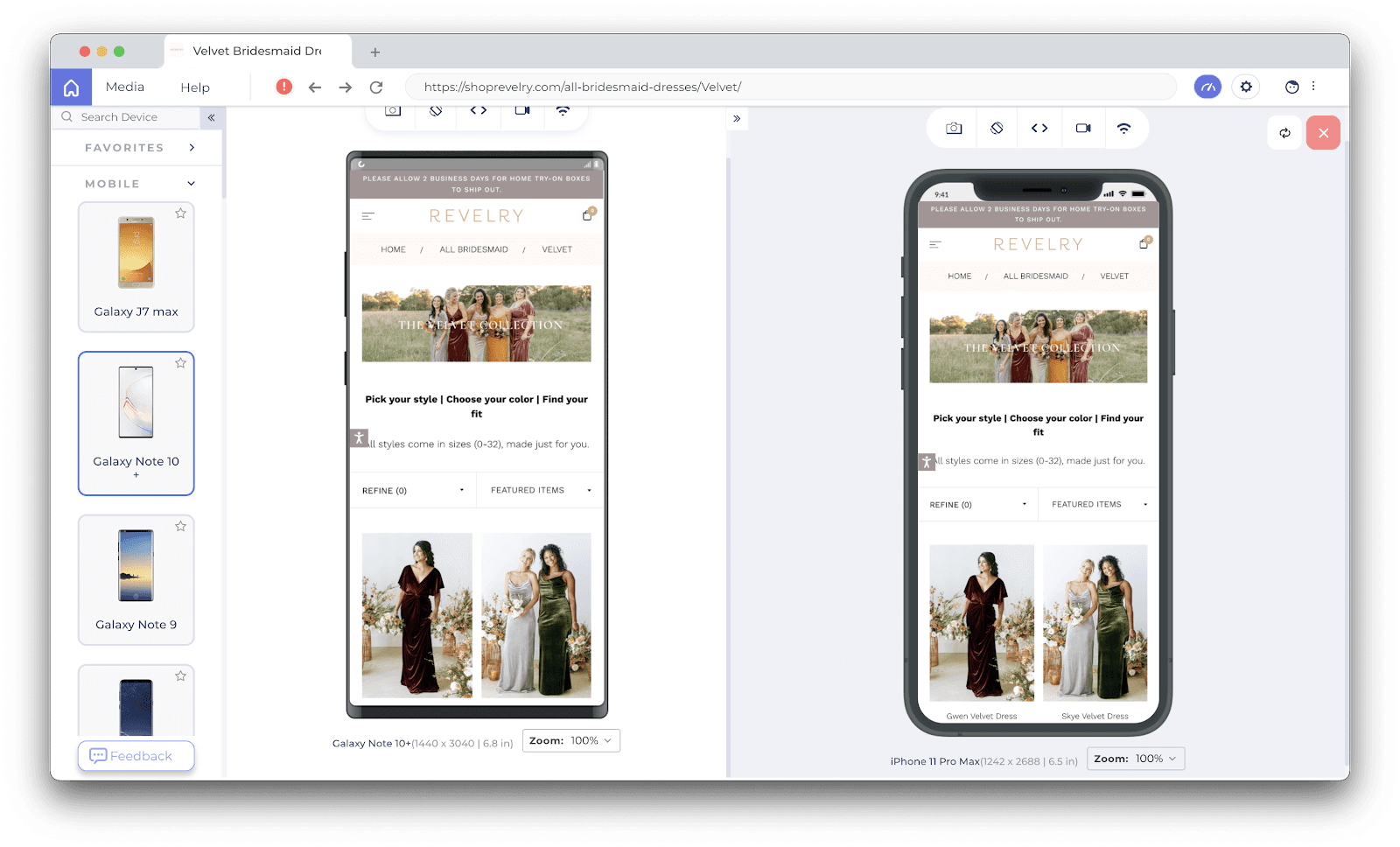Image resolution: width=1400 pixels, height=847 pixels.
Task: Reload the page with the refresh icon
Action: click(376, 87)
